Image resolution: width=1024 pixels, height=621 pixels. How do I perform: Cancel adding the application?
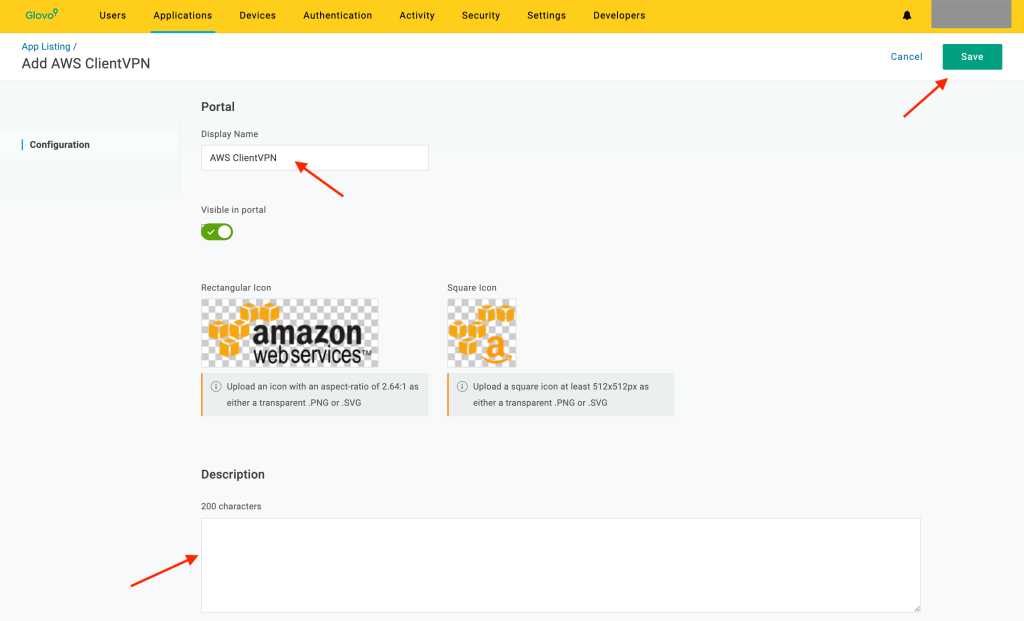coord(906,56)
